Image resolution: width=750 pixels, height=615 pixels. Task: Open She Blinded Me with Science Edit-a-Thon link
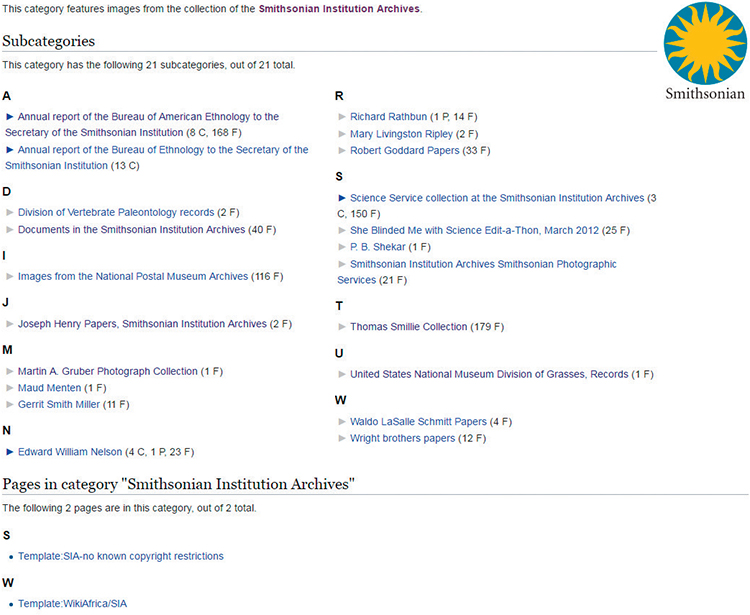(474, 231)
